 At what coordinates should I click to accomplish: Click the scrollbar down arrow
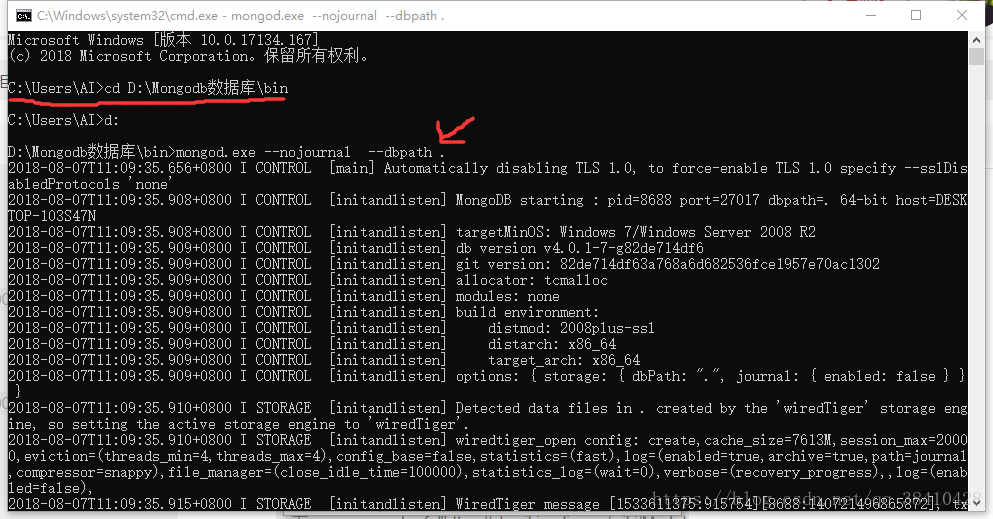point(976,503)
